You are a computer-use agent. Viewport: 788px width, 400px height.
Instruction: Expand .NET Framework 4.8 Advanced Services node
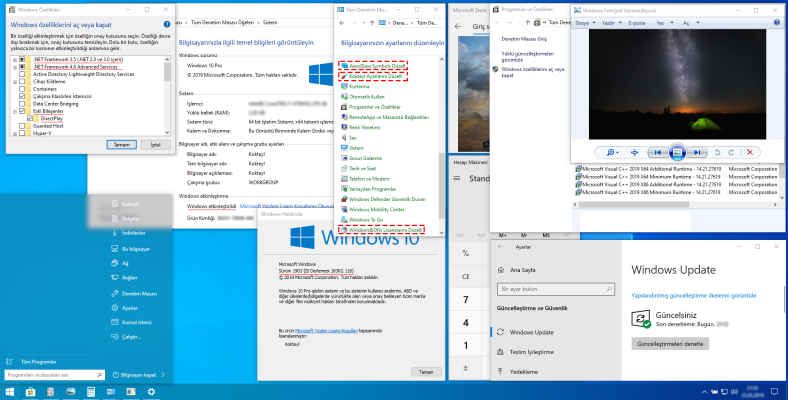(x=15, y=67)
